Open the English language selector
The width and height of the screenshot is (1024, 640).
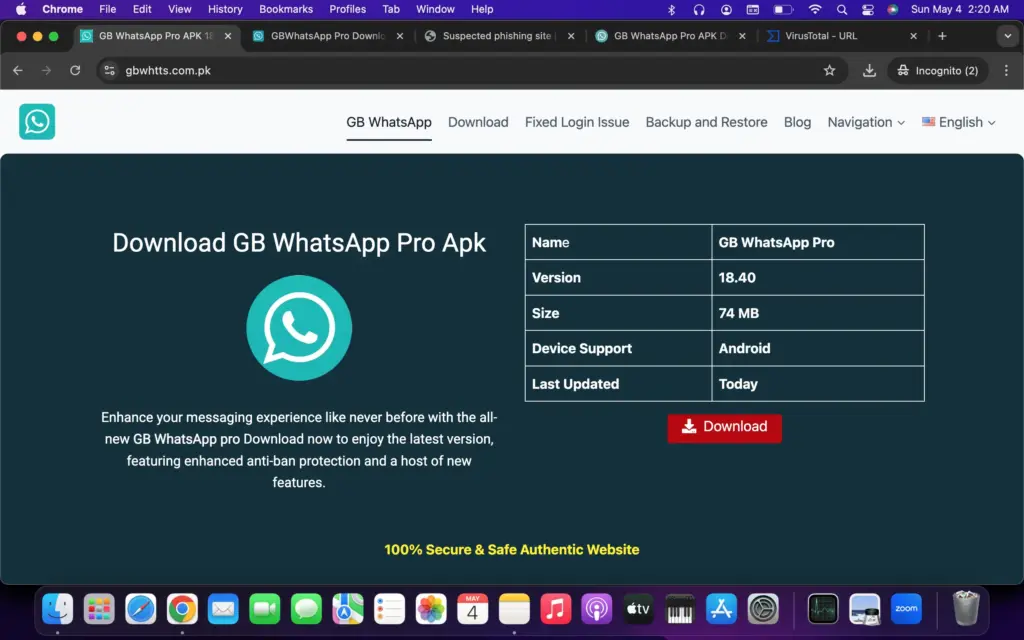(x=959, y=122)
